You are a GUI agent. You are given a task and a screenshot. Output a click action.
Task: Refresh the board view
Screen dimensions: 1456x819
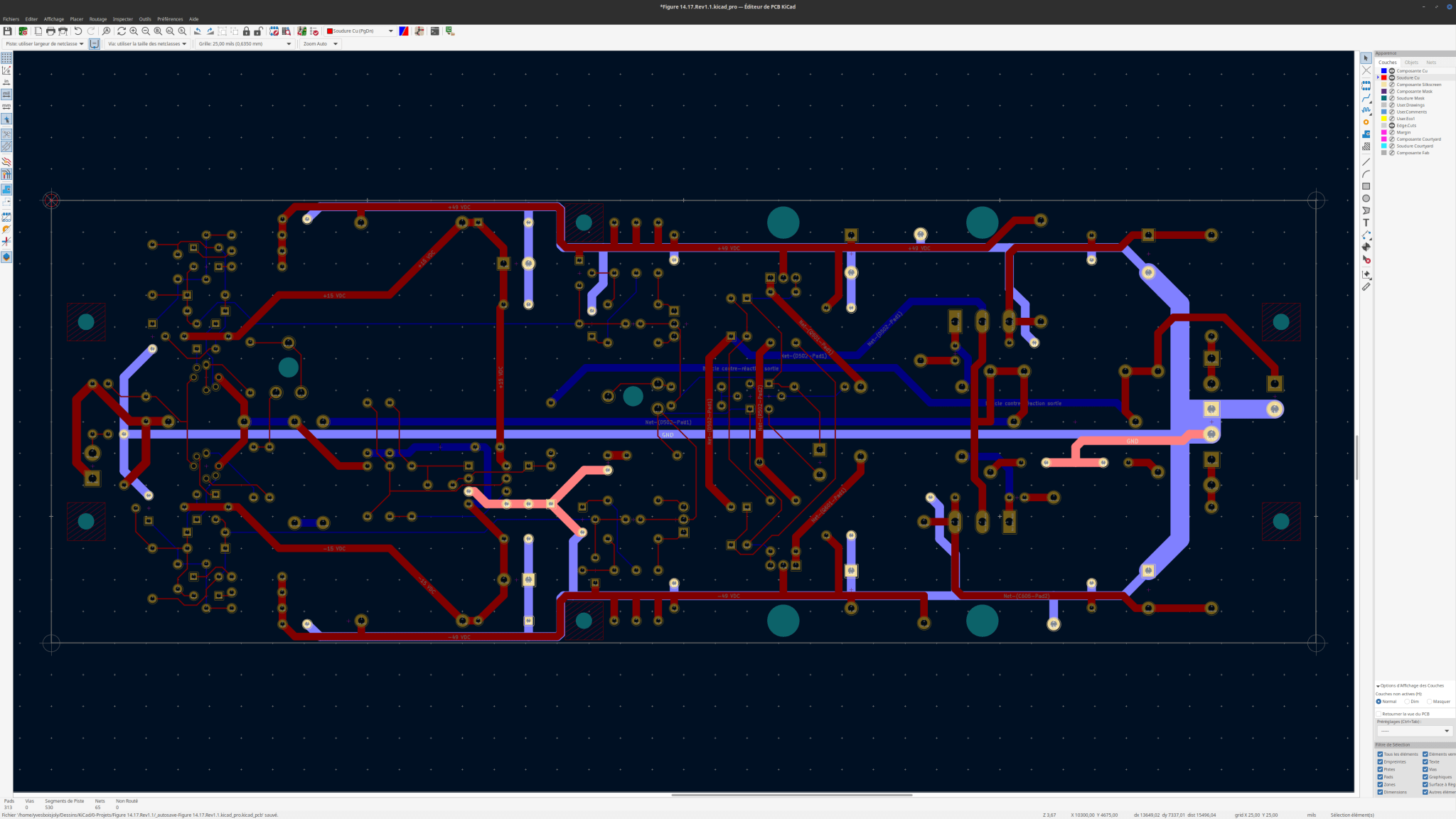pyautogui.click(x=122, y=31)
